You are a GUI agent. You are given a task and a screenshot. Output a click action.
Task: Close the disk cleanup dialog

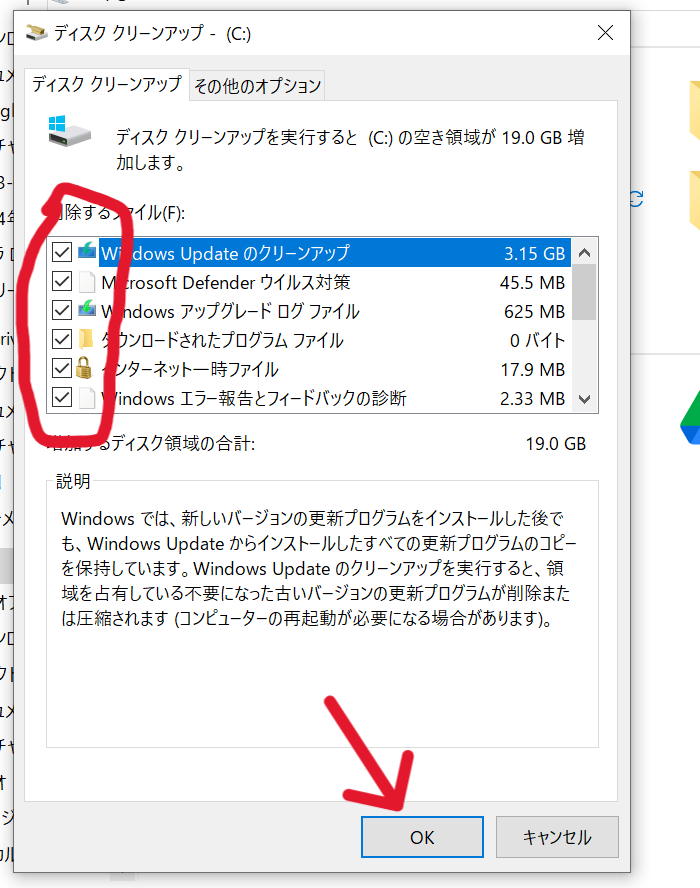point(605,33)
